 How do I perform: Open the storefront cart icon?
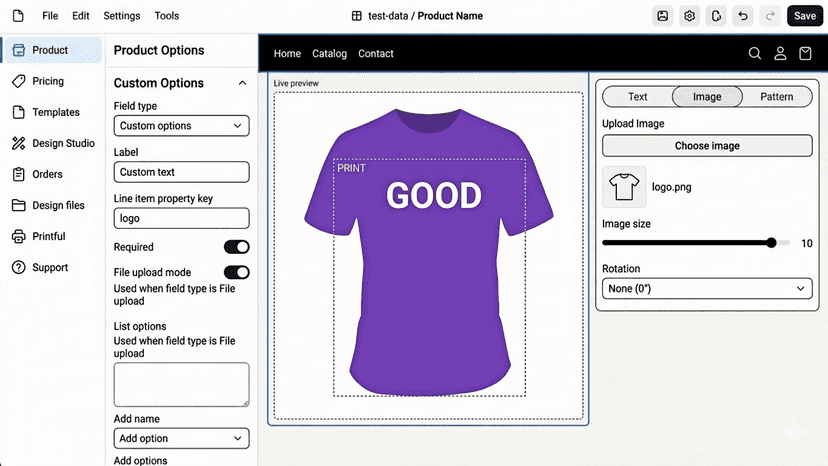click(805, 53)
